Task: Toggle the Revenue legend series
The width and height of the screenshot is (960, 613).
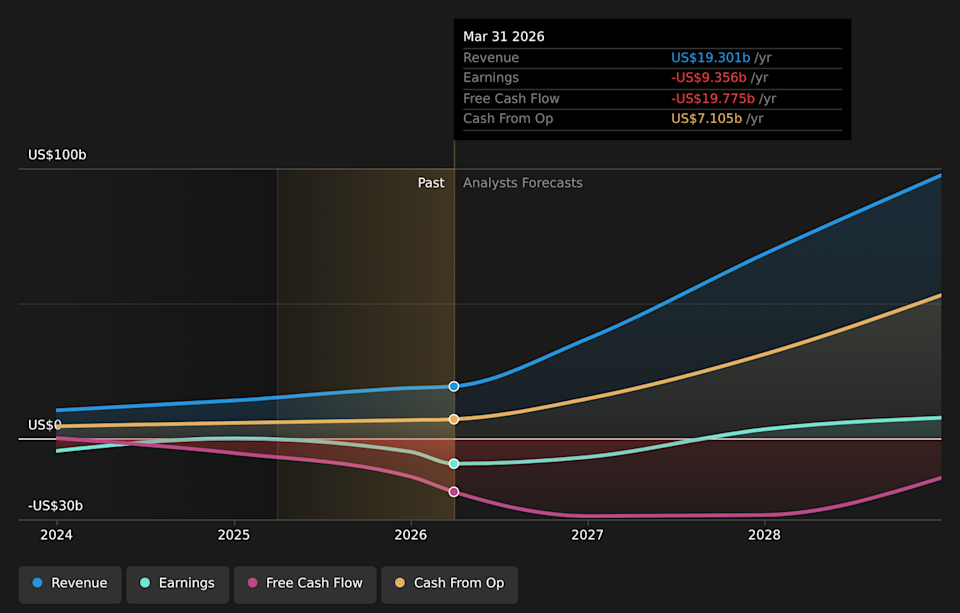Action: coord(70,584)
